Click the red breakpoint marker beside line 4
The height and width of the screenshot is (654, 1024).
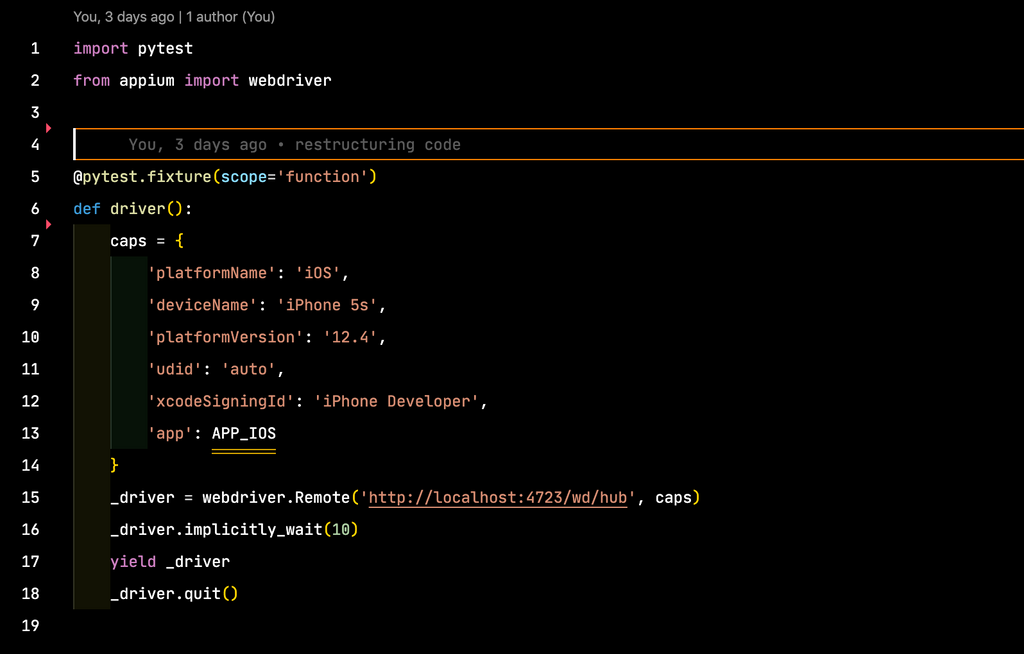coord(47,128)
